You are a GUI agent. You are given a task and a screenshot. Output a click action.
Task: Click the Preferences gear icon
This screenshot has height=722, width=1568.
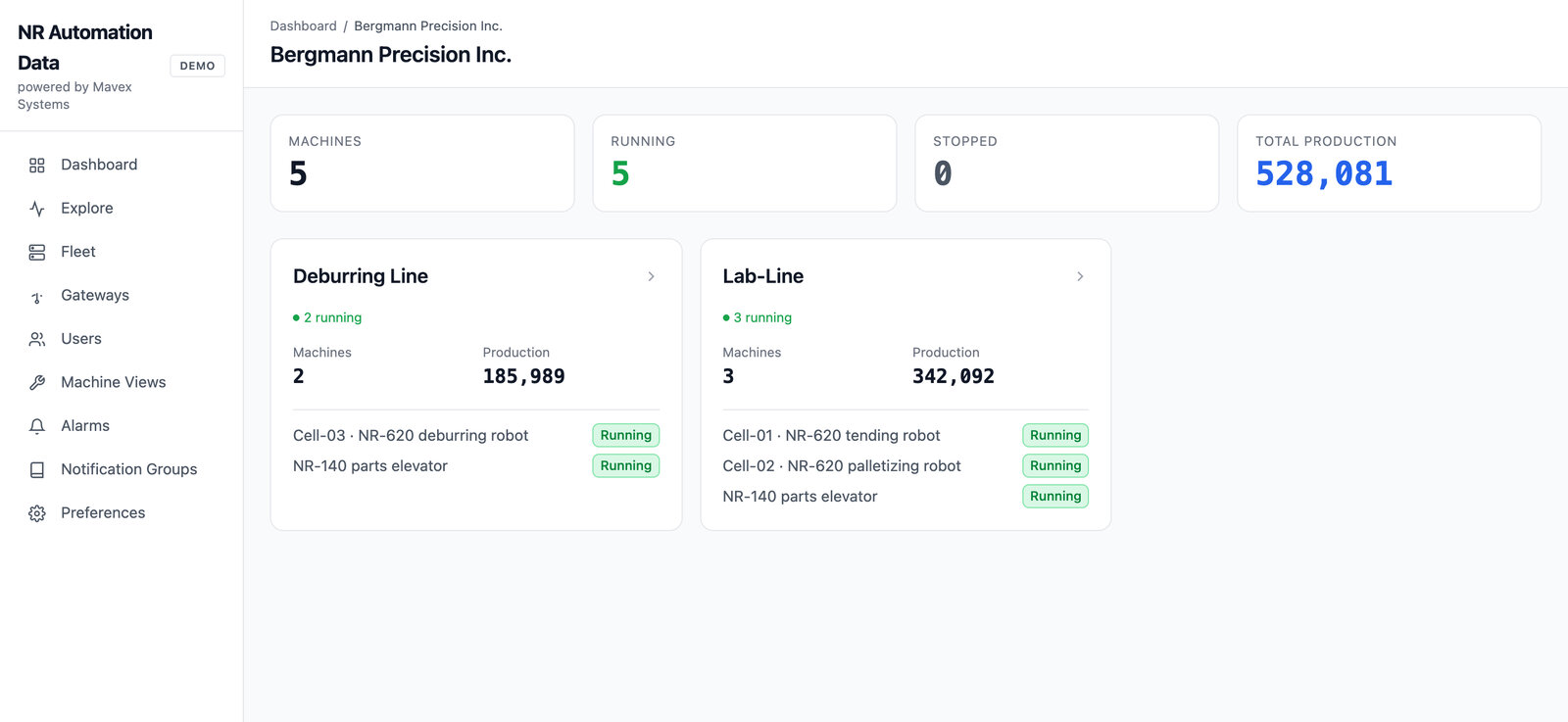point(37,513)
